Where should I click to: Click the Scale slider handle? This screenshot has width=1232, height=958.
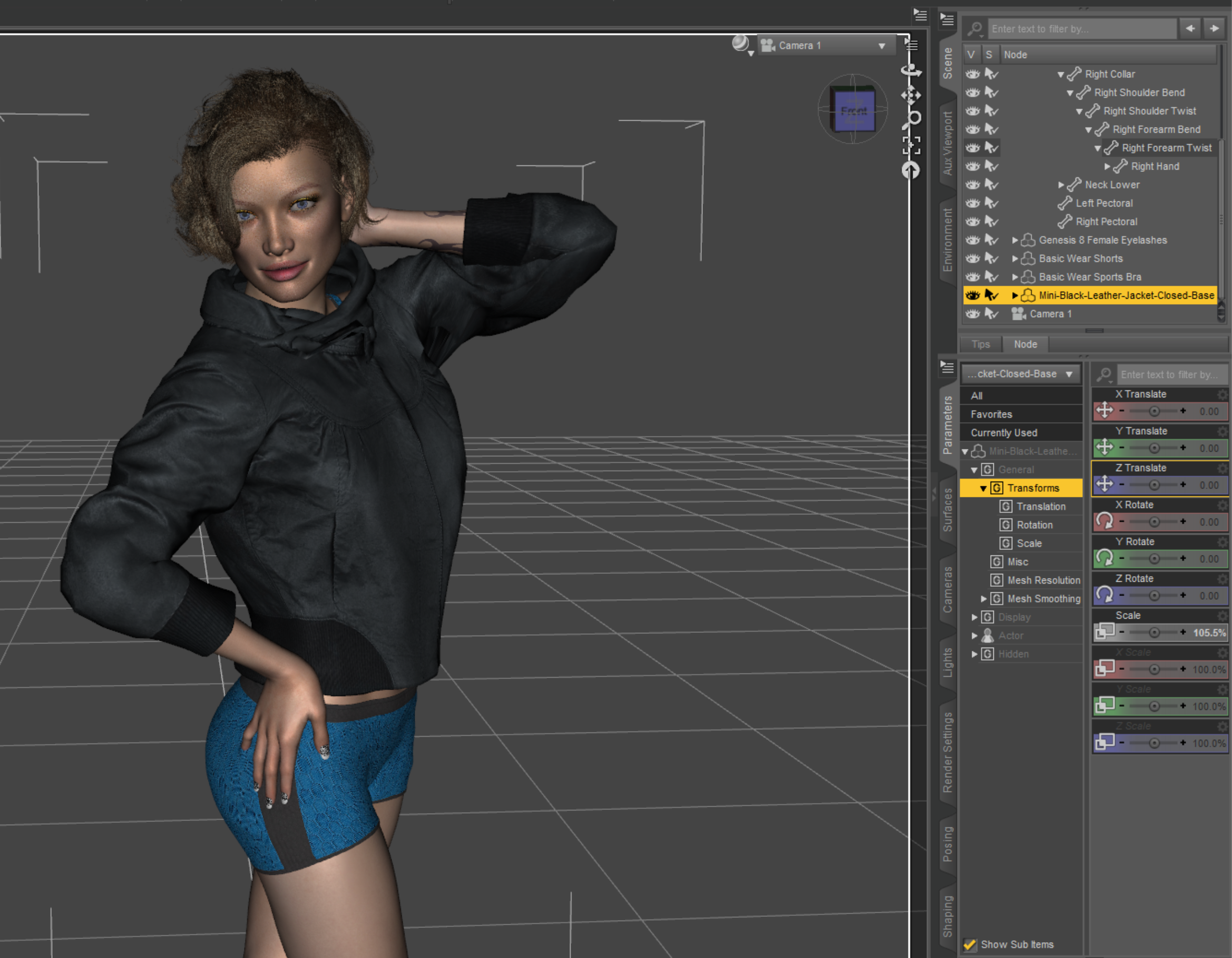point(1154,632)
